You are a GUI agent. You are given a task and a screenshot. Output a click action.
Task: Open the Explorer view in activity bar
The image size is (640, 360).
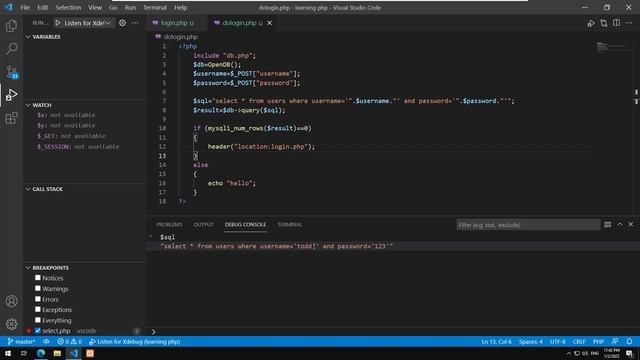[x=11, y=26]
